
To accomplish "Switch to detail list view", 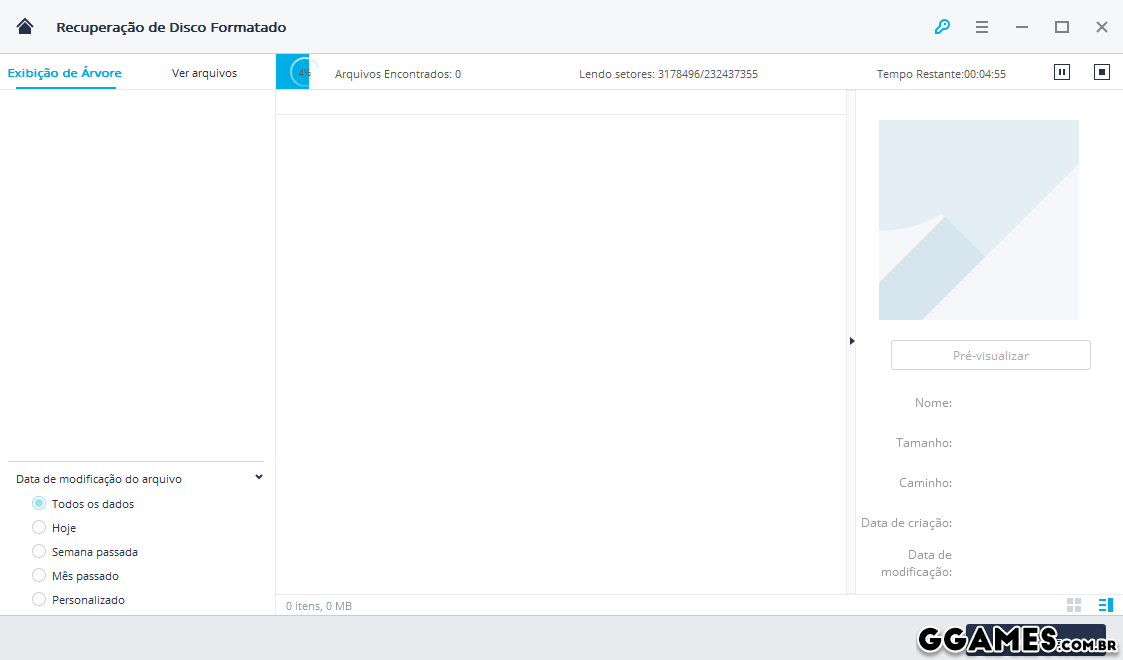I will point(1105,605).
